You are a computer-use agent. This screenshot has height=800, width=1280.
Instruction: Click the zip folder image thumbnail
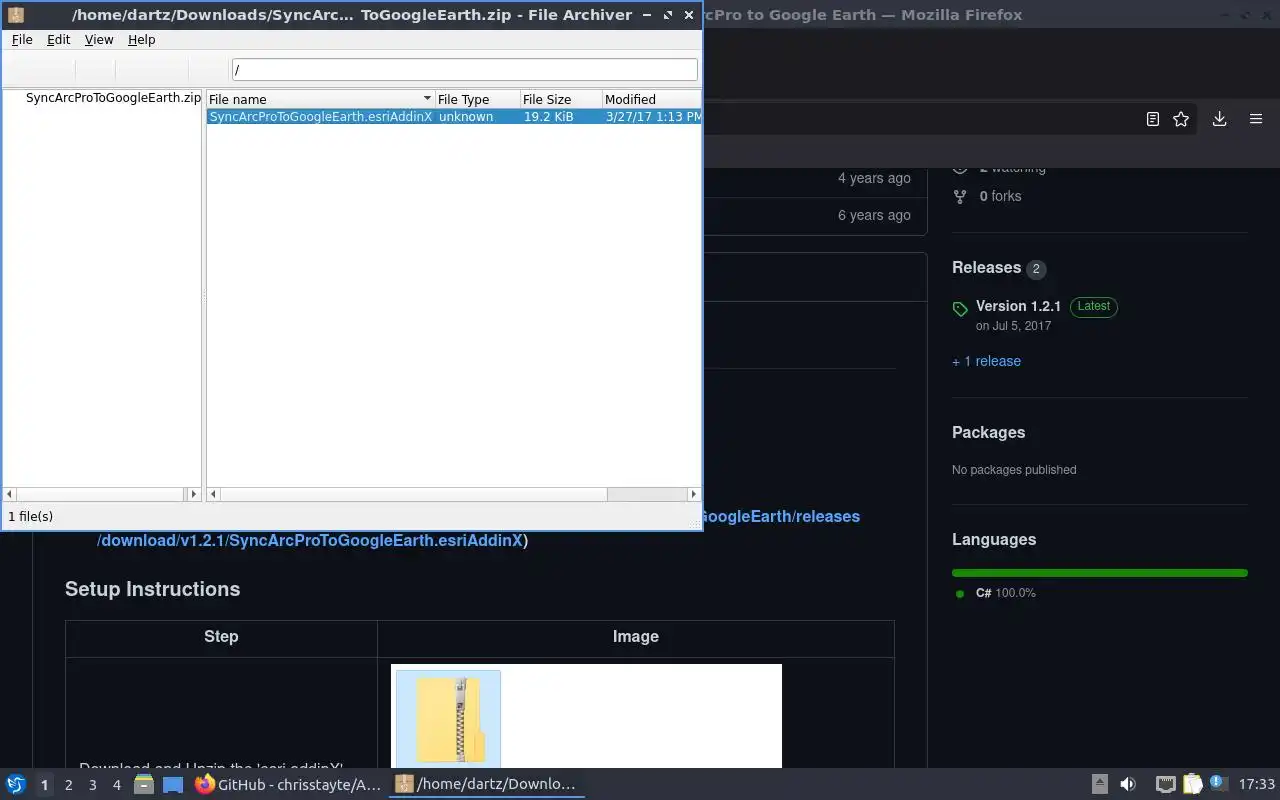click(448, 718)
